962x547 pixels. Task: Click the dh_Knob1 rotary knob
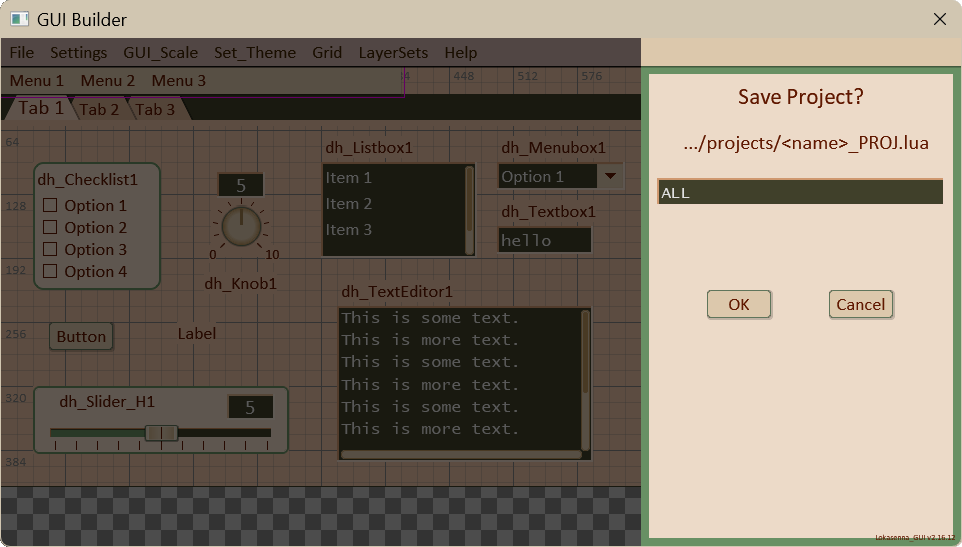point(241,226)
